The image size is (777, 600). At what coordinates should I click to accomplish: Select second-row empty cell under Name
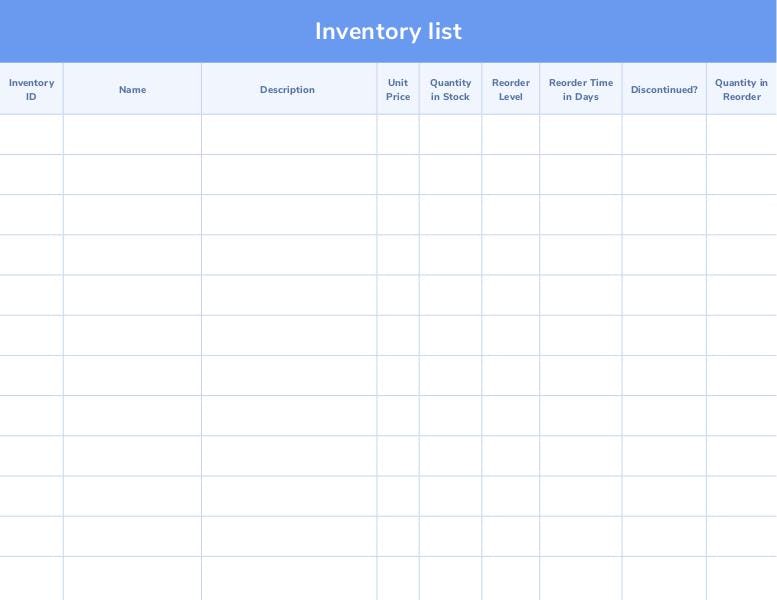132,175
